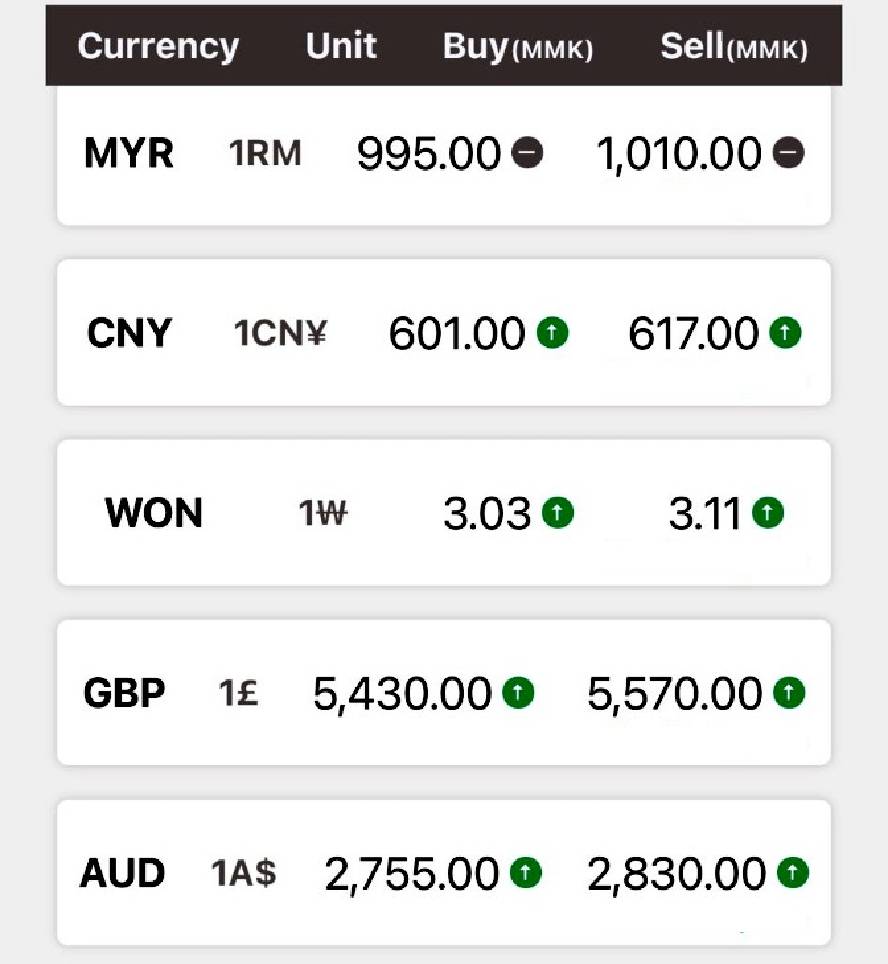The width and height of the screenshot is (888, 964).
Task: Click the 1CN¥ unit label
Action: tap(280, 333)
